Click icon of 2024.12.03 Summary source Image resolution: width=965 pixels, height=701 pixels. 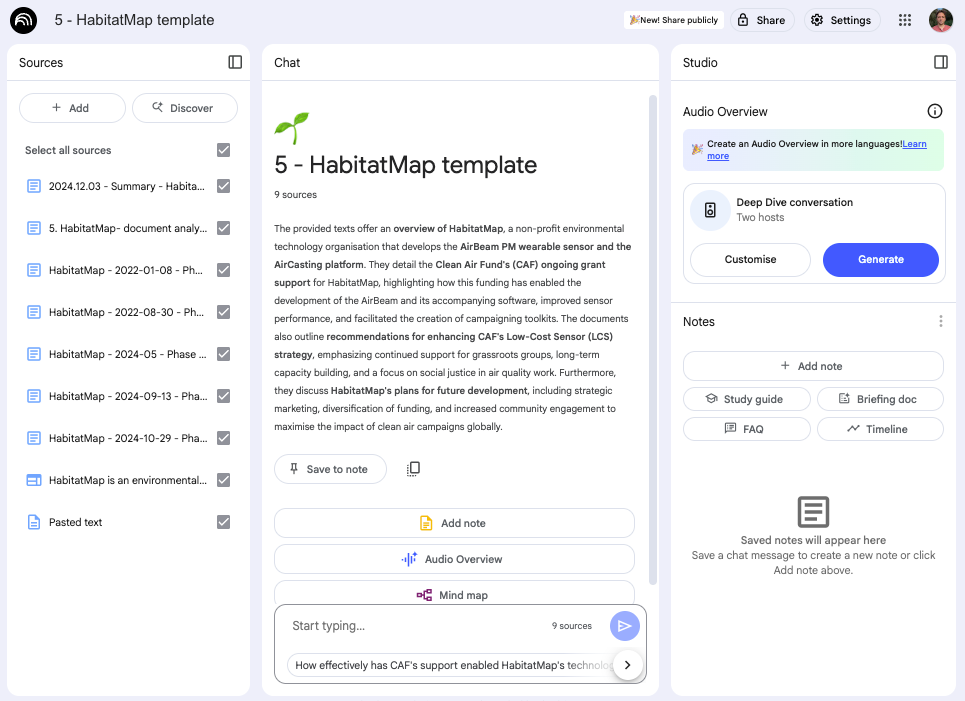(34, 186)
